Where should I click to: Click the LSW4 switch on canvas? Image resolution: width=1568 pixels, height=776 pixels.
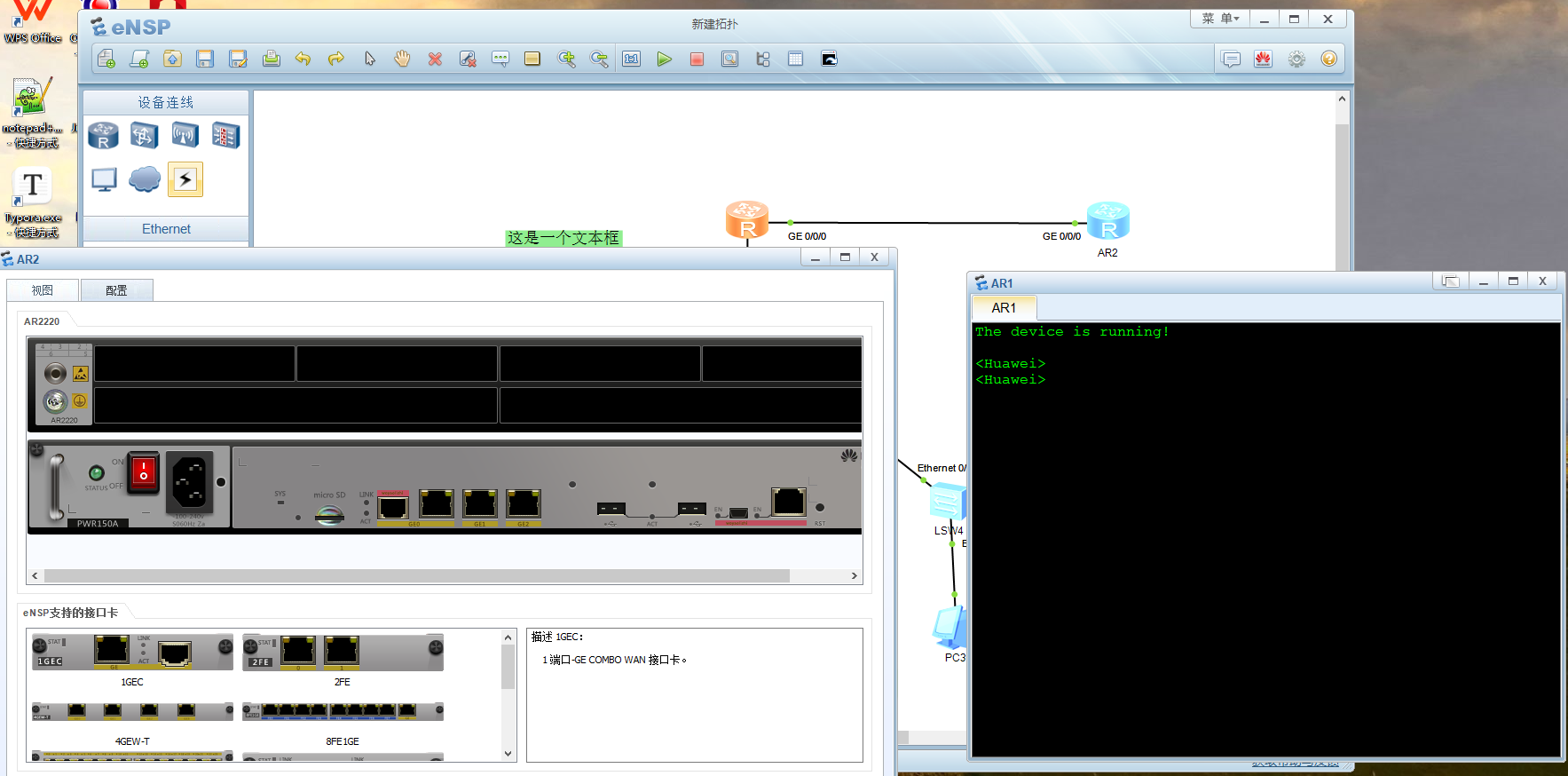947,503
